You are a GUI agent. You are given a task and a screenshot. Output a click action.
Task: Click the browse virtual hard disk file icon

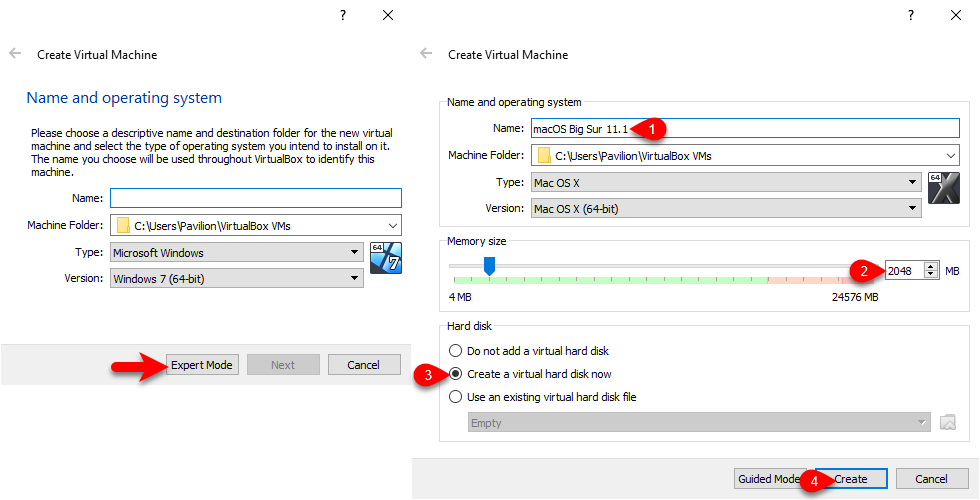948,422
